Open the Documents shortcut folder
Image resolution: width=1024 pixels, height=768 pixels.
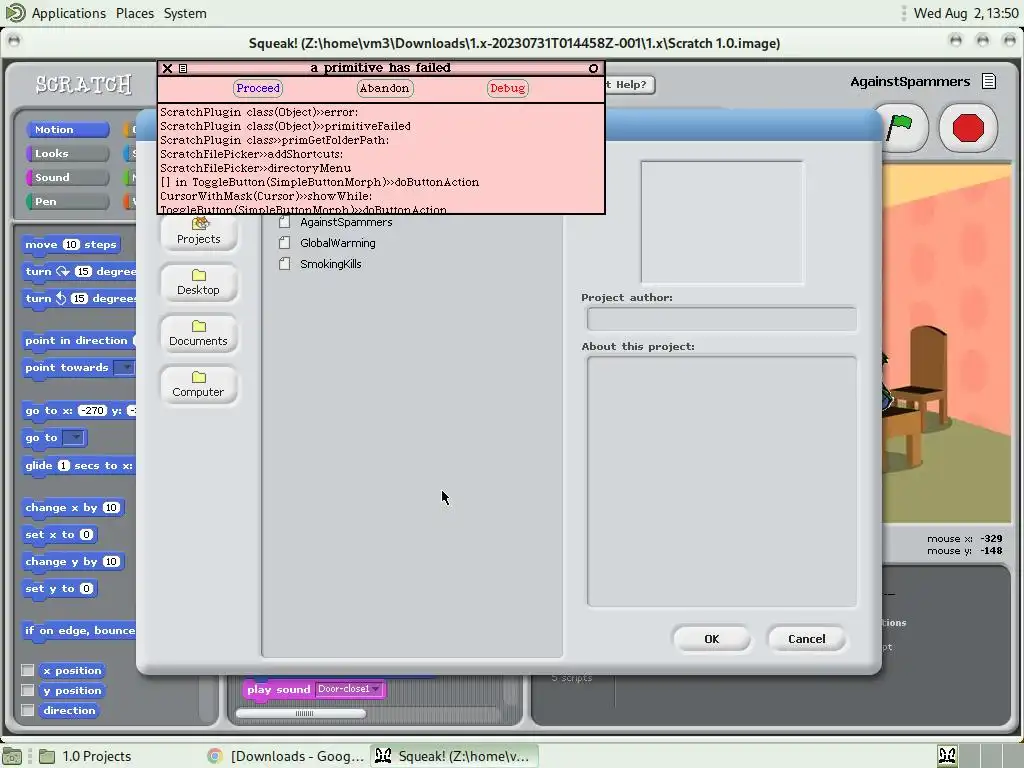pyautogui.click(x=199, y=334)
